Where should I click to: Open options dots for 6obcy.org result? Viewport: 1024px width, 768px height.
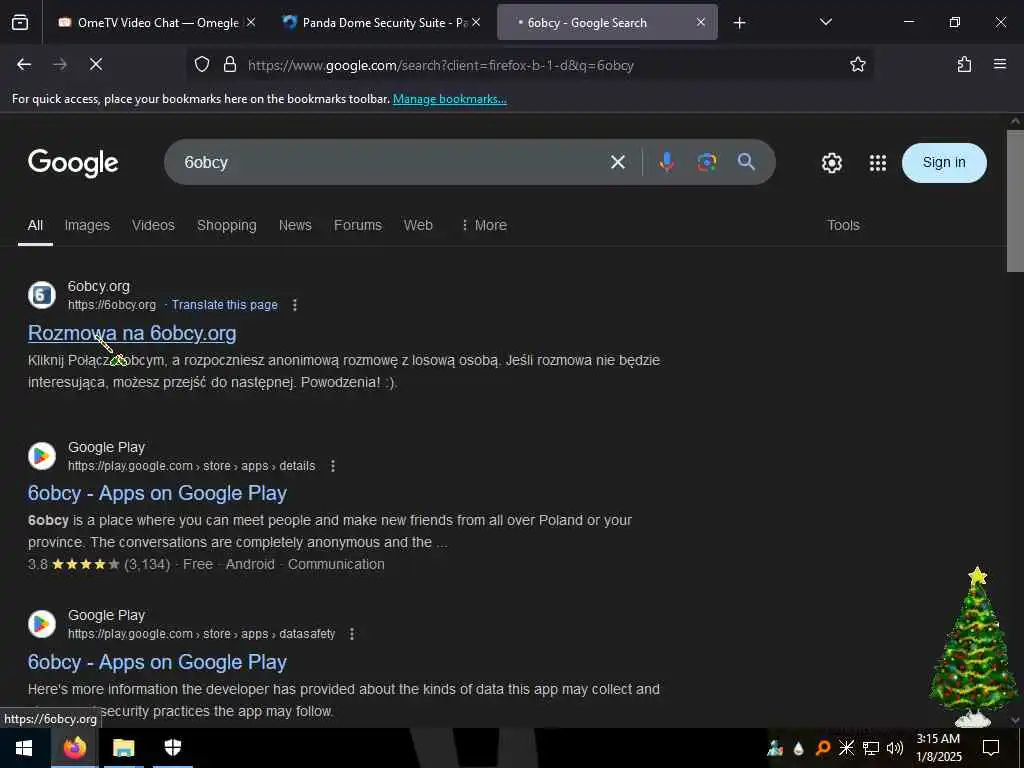pyautogui.click(x=295, y=305)
